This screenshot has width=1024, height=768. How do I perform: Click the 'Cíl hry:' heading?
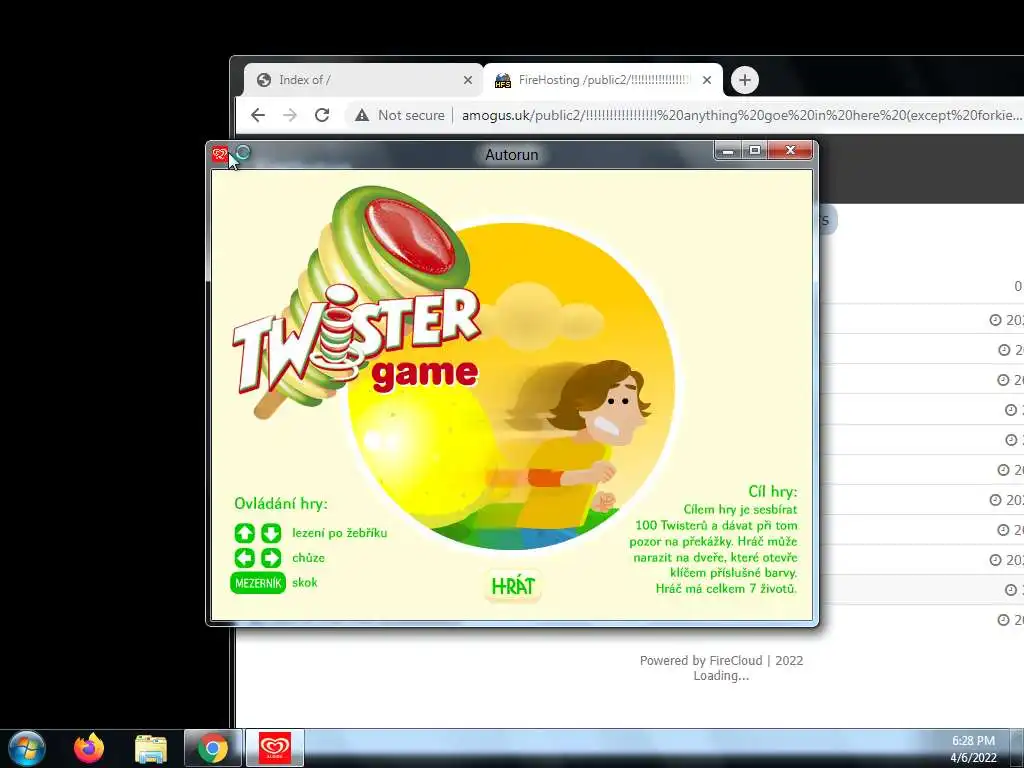tap(773, 491)
